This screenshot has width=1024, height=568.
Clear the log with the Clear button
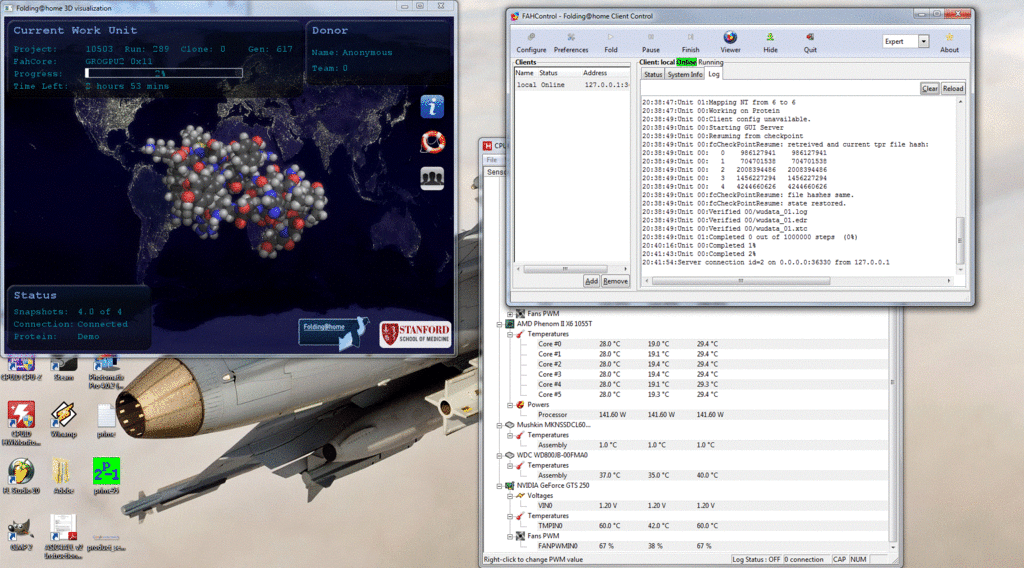tap(929, 88)
